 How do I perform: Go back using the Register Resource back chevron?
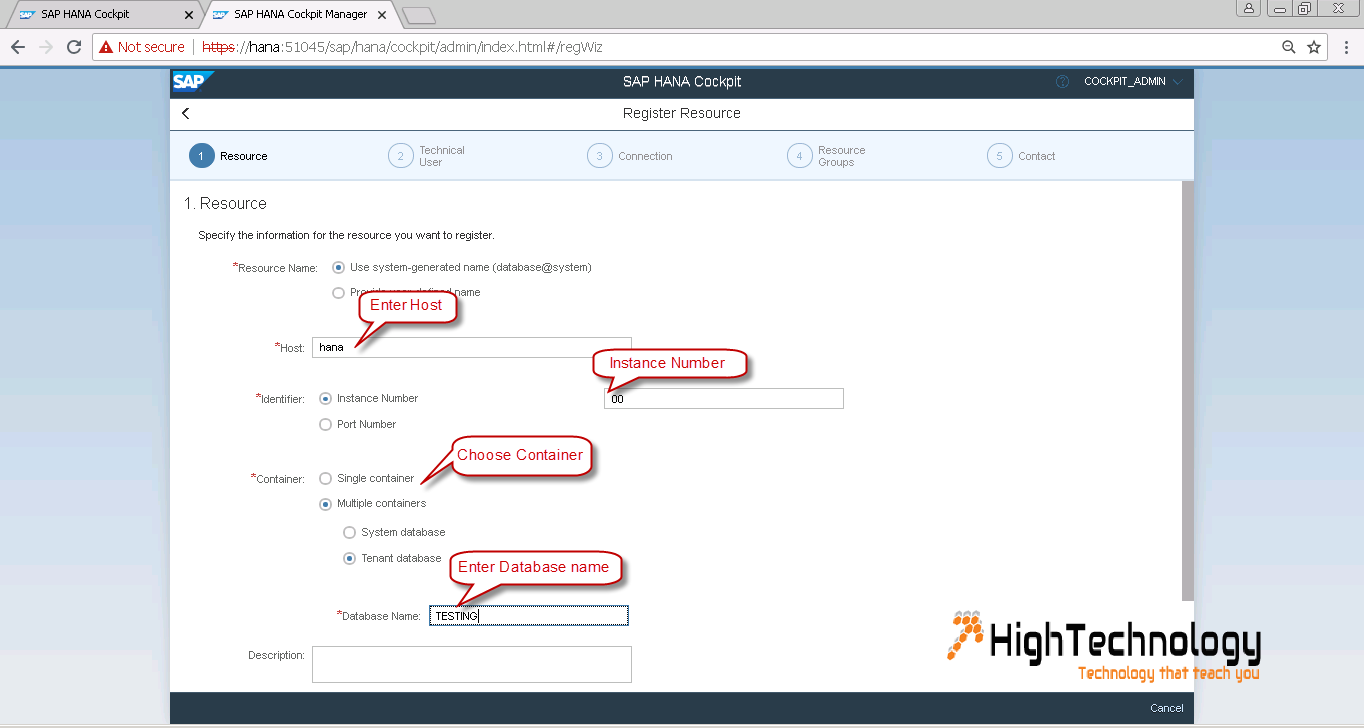coord(186,114)
